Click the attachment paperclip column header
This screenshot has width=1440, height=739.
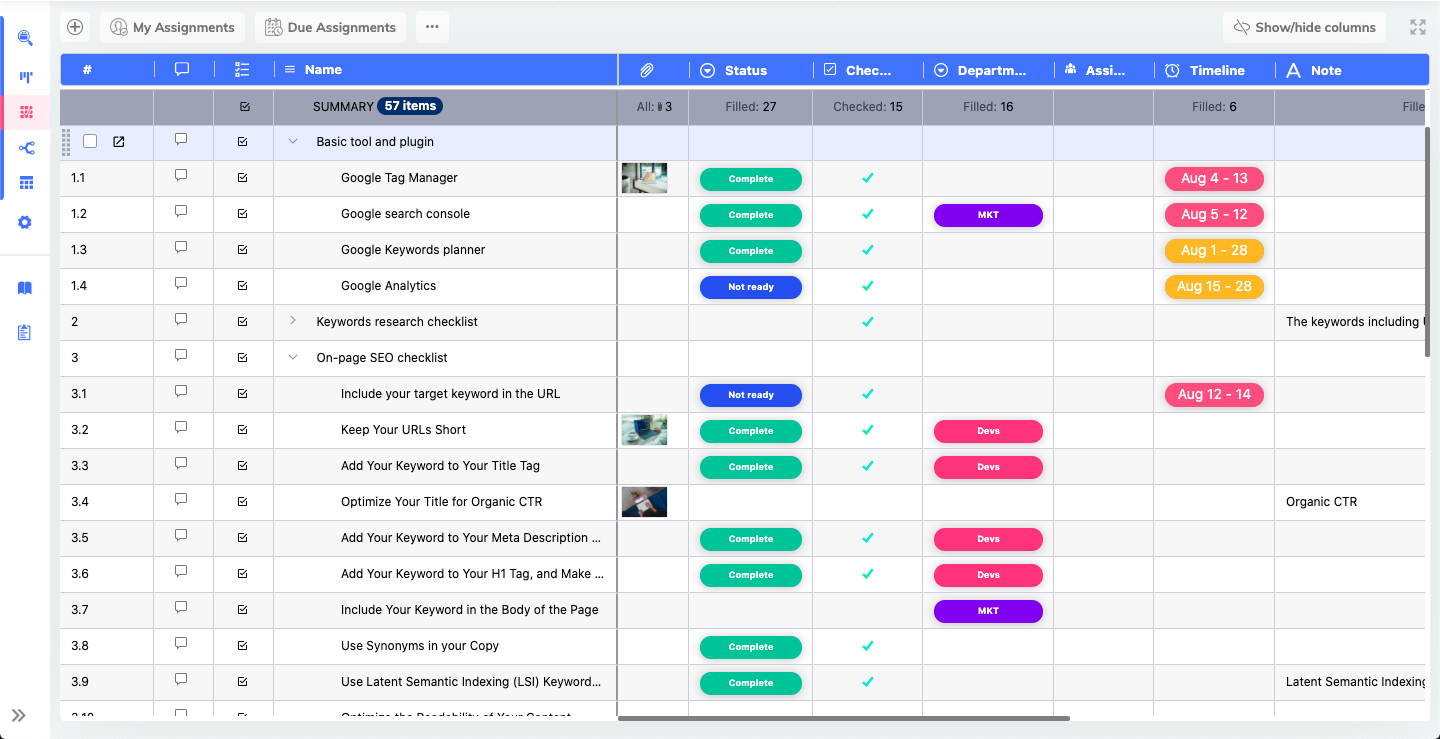pyautogui.click(x=647, y=70)
